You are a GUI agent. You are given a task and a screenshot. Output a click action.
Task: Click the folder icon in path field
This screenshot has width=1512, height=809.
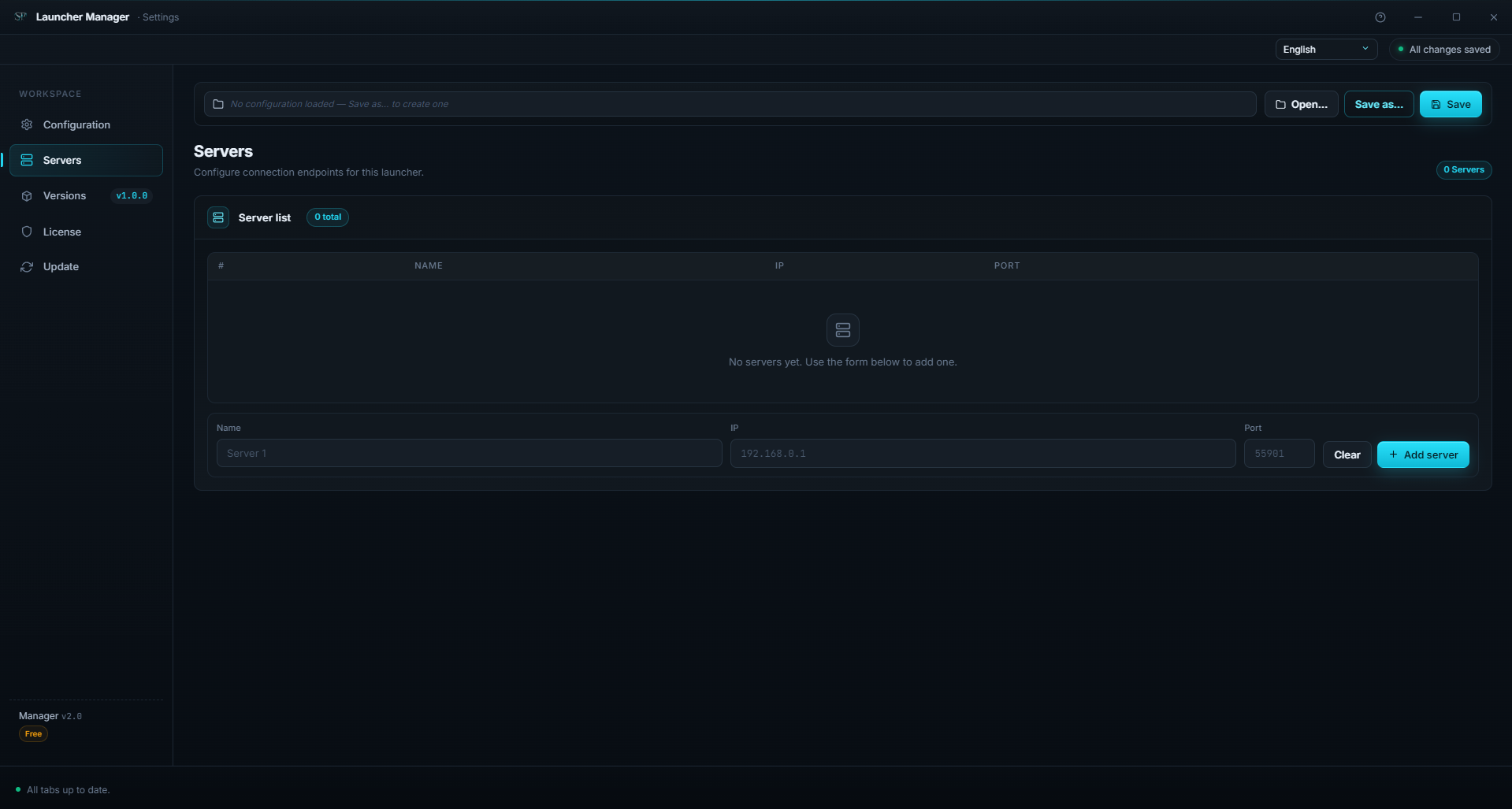pyautogui.click(x=218, y=104)
